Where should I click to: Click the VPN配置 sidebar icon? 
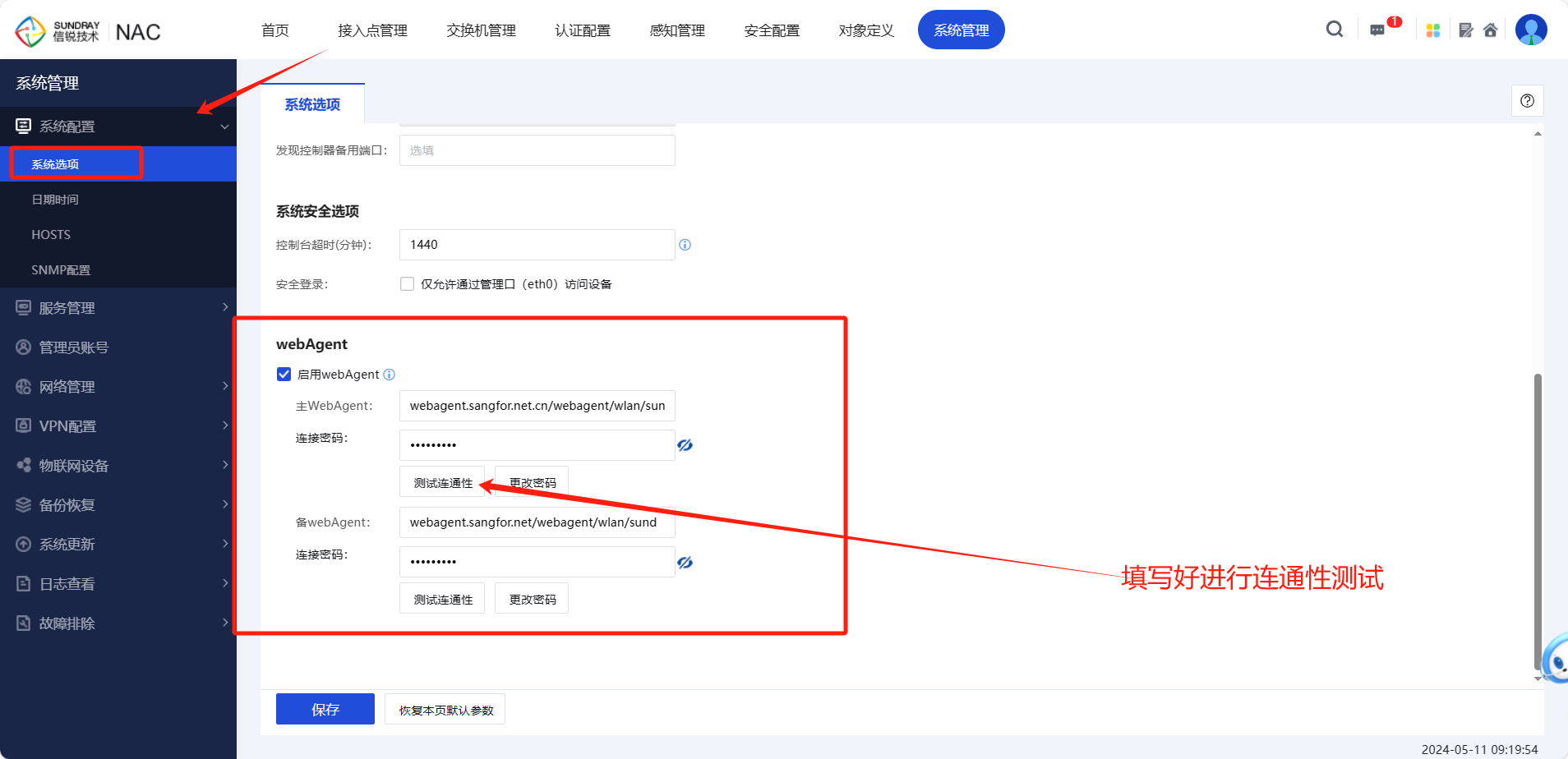pos(24,425)
